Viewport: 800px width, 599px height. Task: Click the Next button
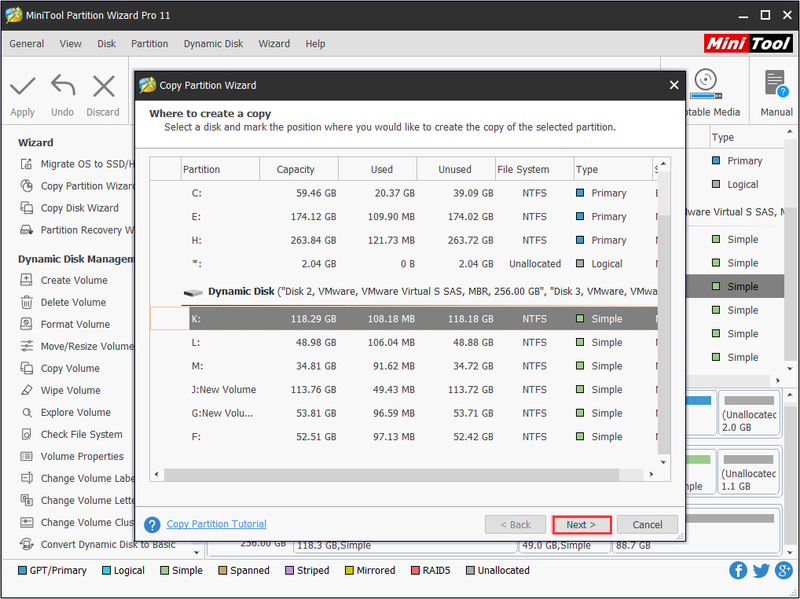[x=581, y=525]
